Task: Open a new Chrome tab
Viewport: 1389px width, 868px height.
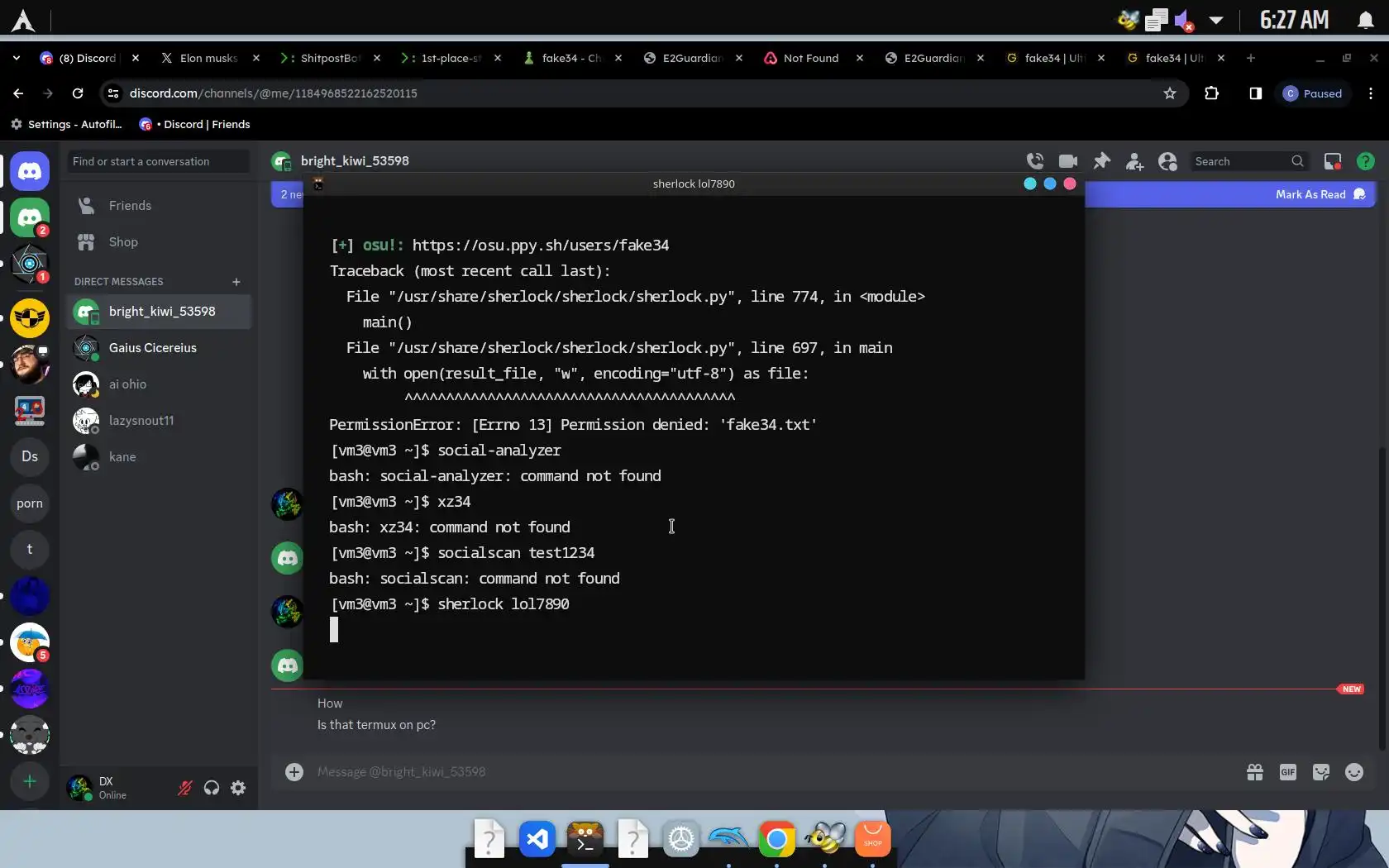Action: click(x=1251, y=58)
